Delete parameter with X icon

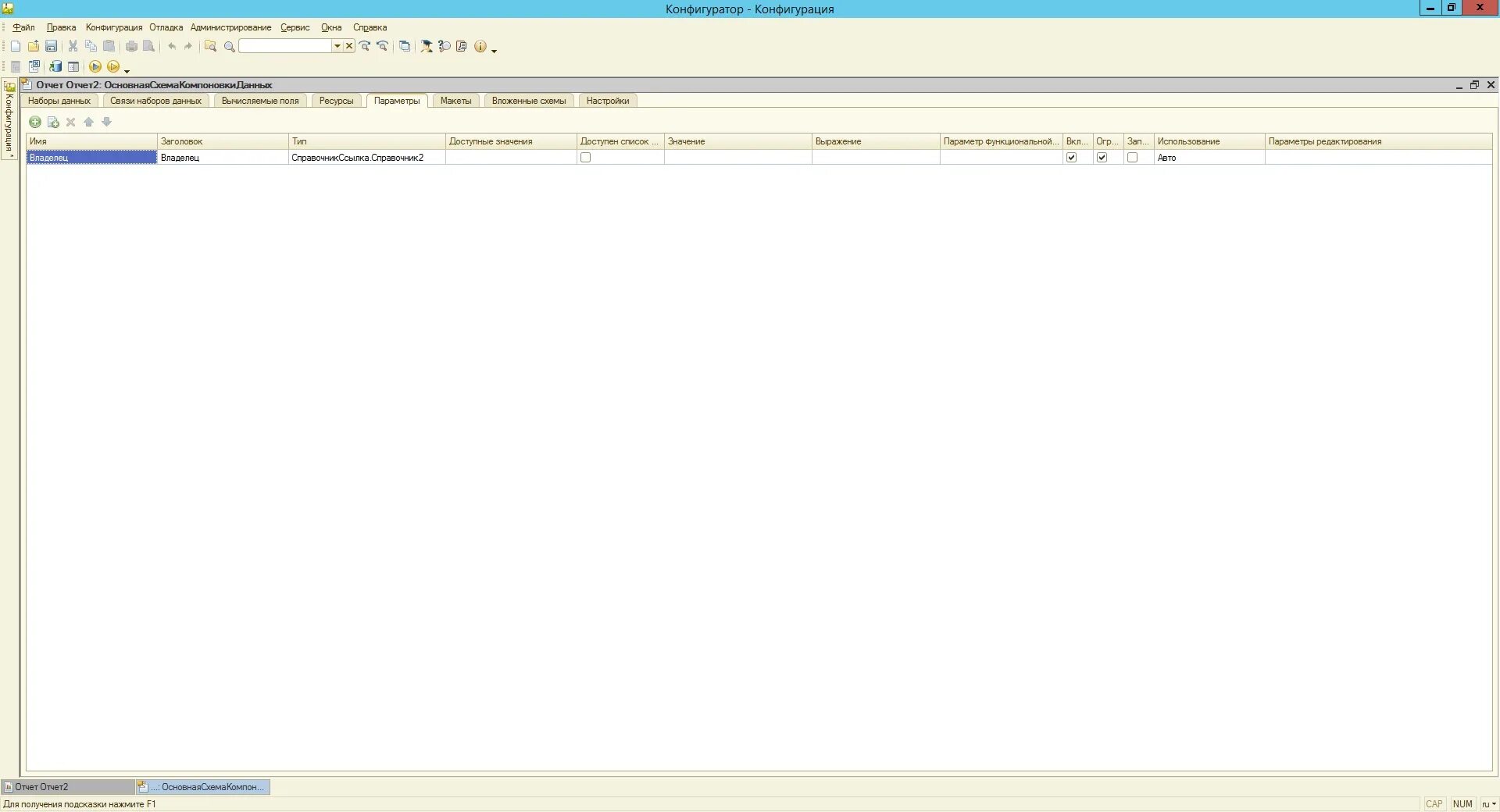(71, 122)
